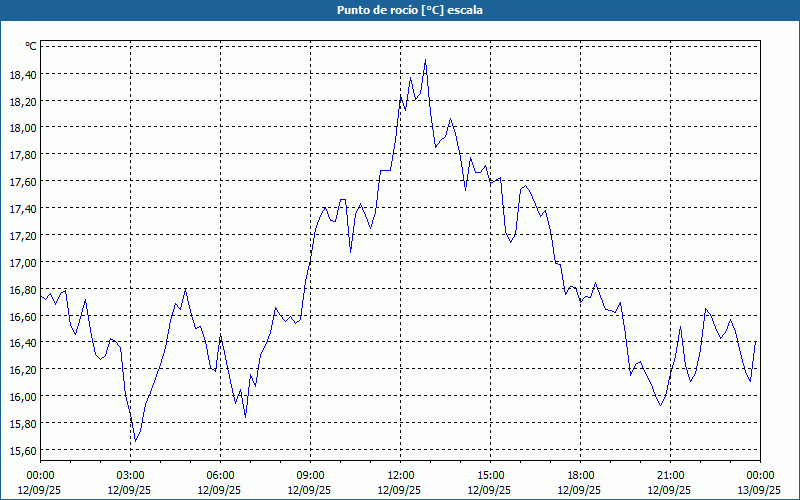Select the 09:00 time axis label
This screenshot has height=500, width=800.
pyautogui.click(x=311, y=475)
